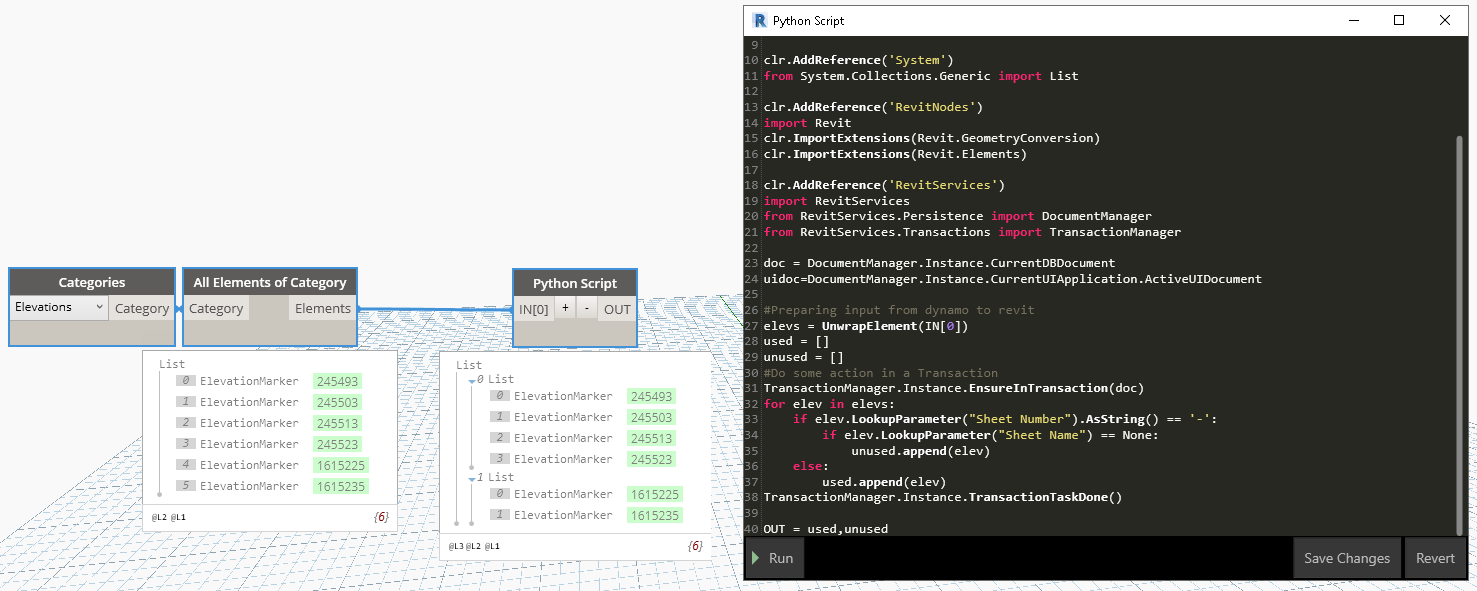Click the IN[0] input port
This screenshot has height=591, width=1477.
tap(533, 309)
